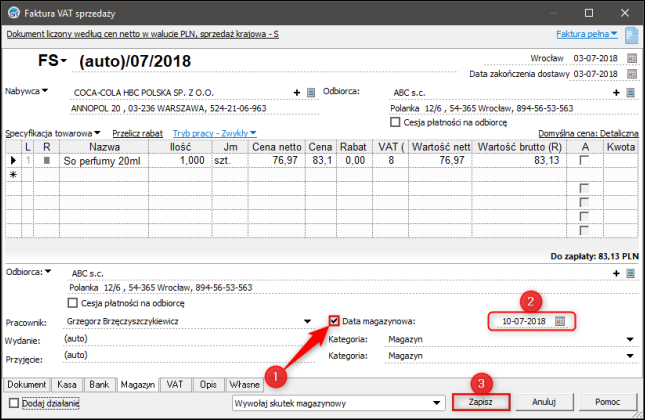Click Wydanie (auto) field
Screen dimensions: 645x420
[x=189, y=339]
